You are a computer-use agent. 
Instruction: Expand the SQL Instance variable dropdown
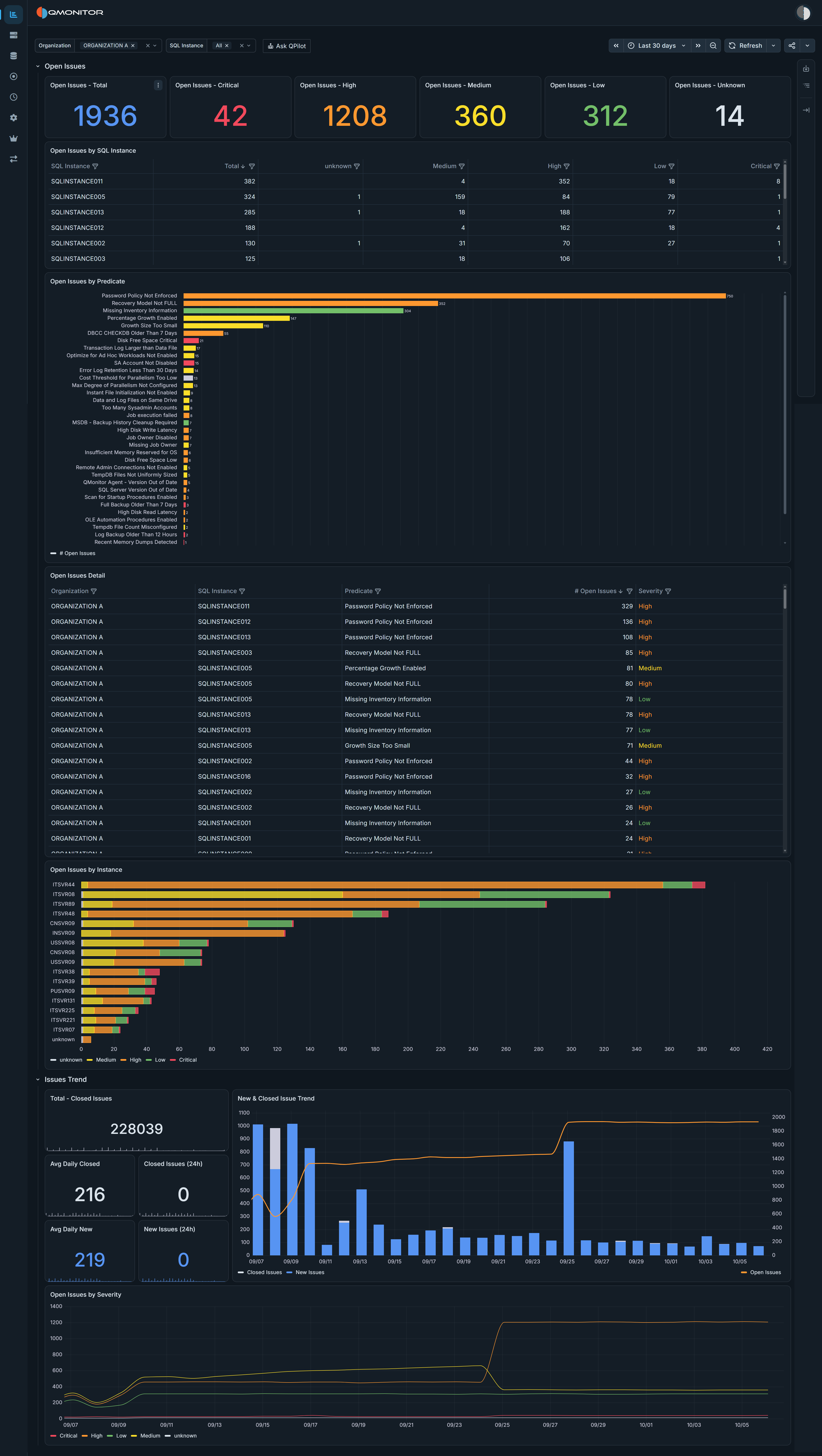(x=248, y=46)
